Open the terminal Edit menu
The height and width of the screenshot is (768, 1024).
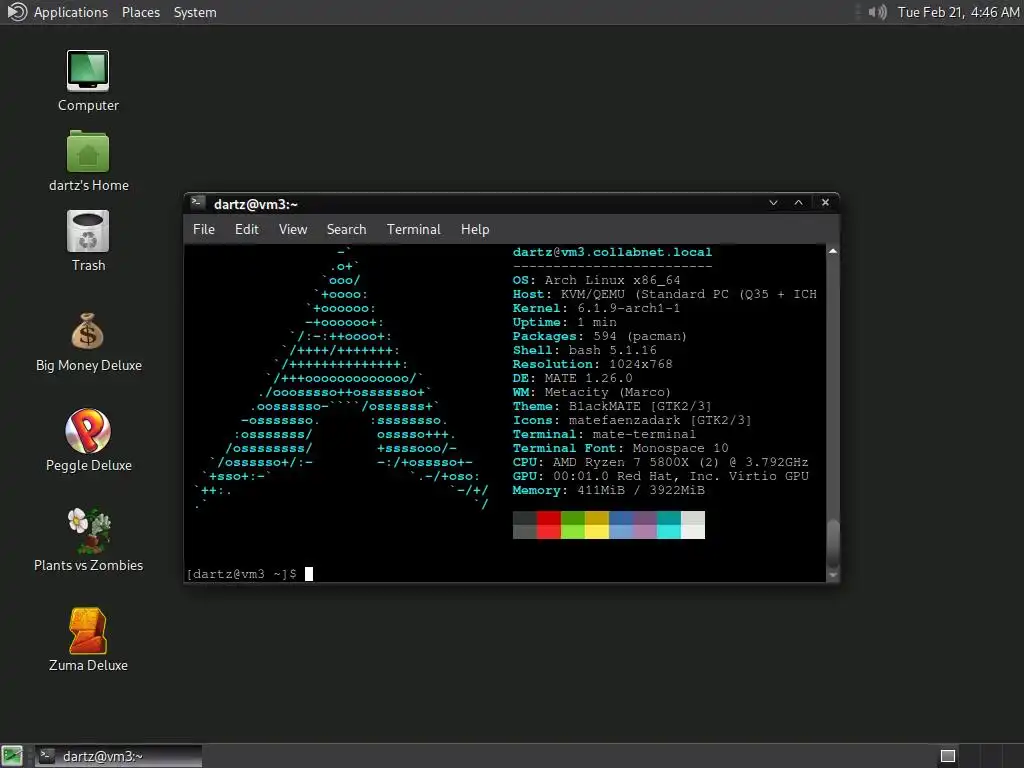tap(247, 229)
